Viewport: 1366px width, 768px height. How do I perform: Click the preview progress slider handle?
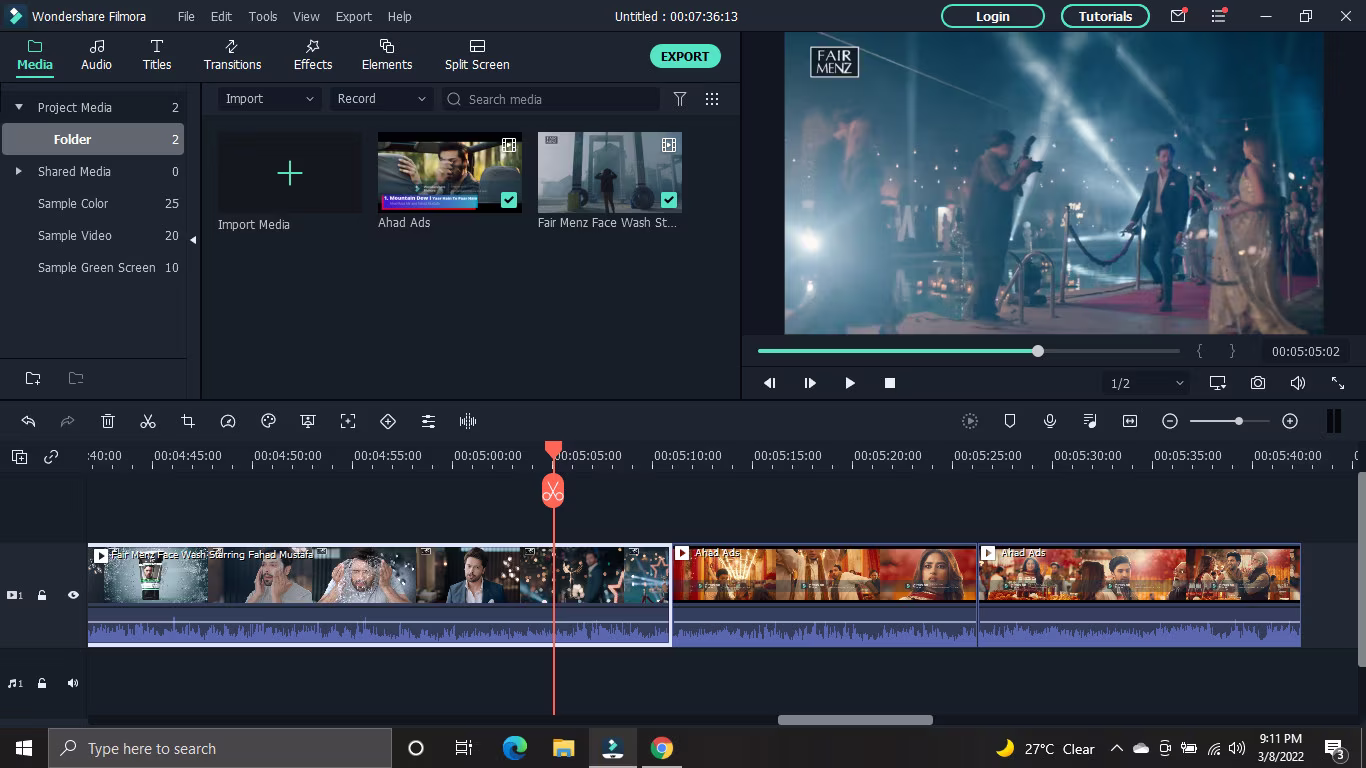point(1038,351)
